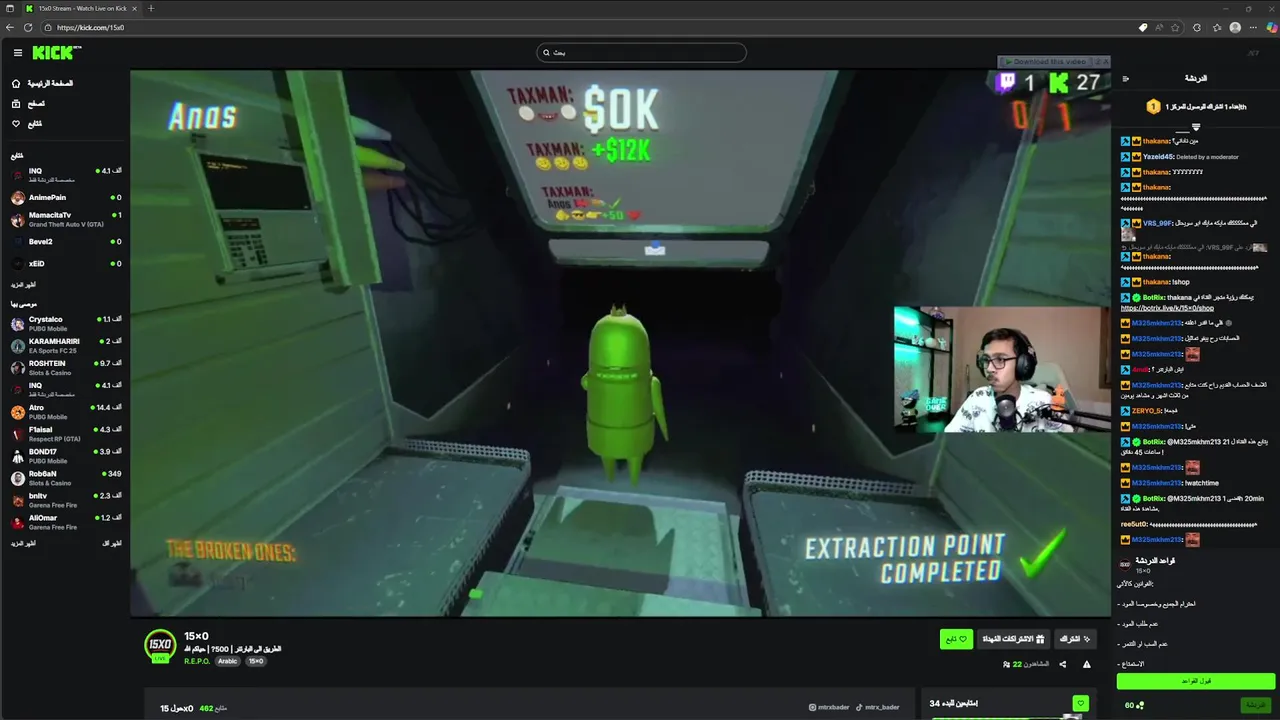Expand show more under recommended list
Viewport: 1280px width, 720px height.
[23, 543]
